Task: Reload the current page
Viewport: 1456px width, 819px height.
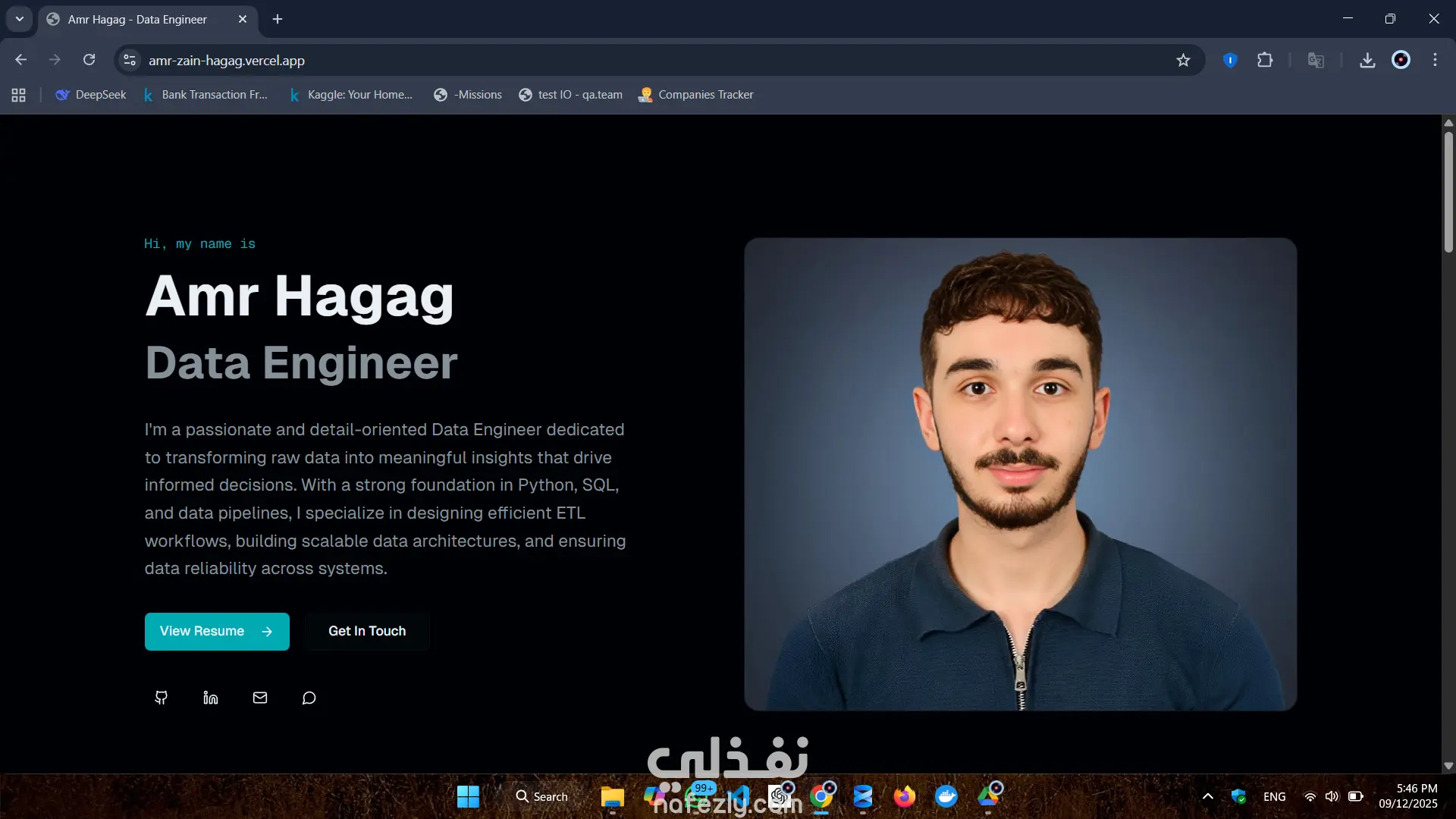Action: coord(89,60)
